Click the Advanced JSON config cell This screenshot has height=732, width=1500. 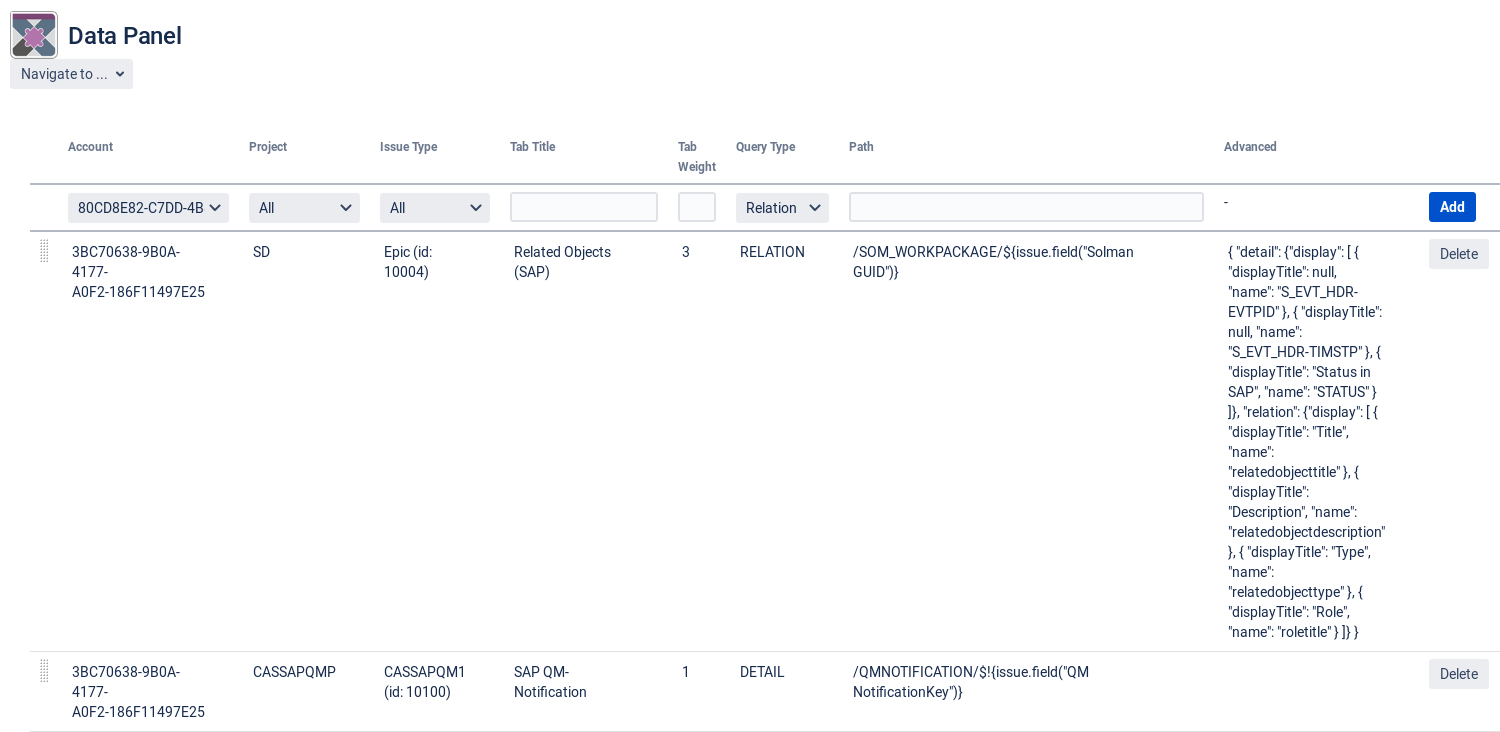pos(1305,441)
